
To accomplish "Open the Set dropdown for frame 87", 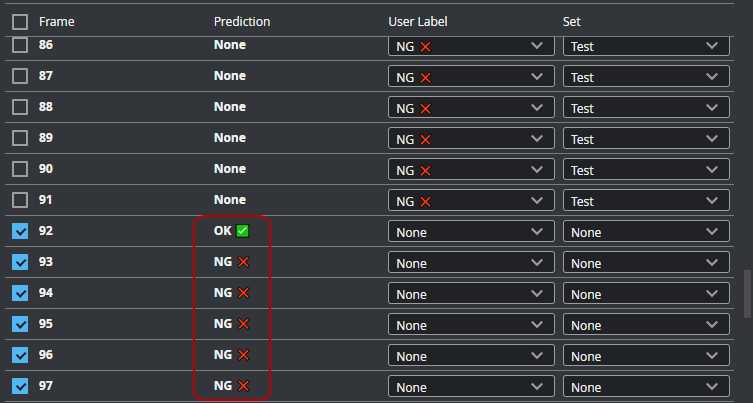I will 645,77.
